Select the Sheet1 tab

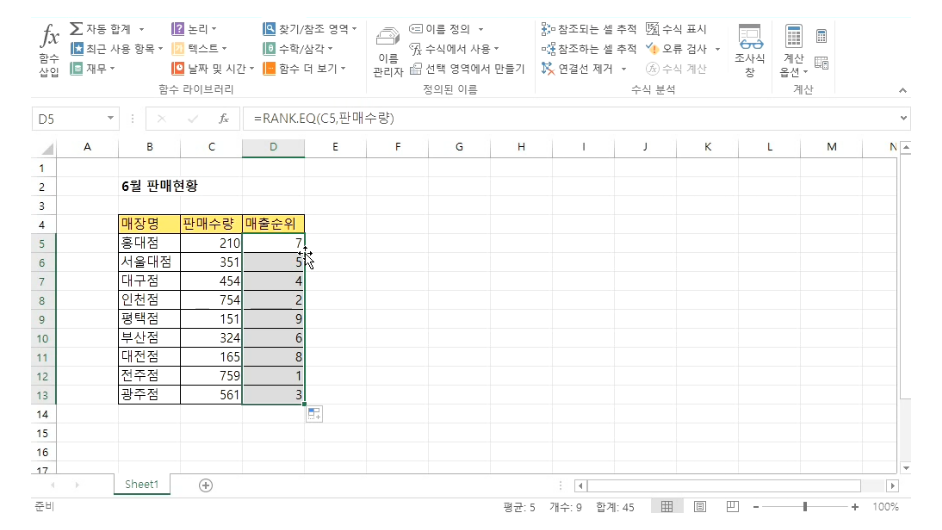point(140,485)
